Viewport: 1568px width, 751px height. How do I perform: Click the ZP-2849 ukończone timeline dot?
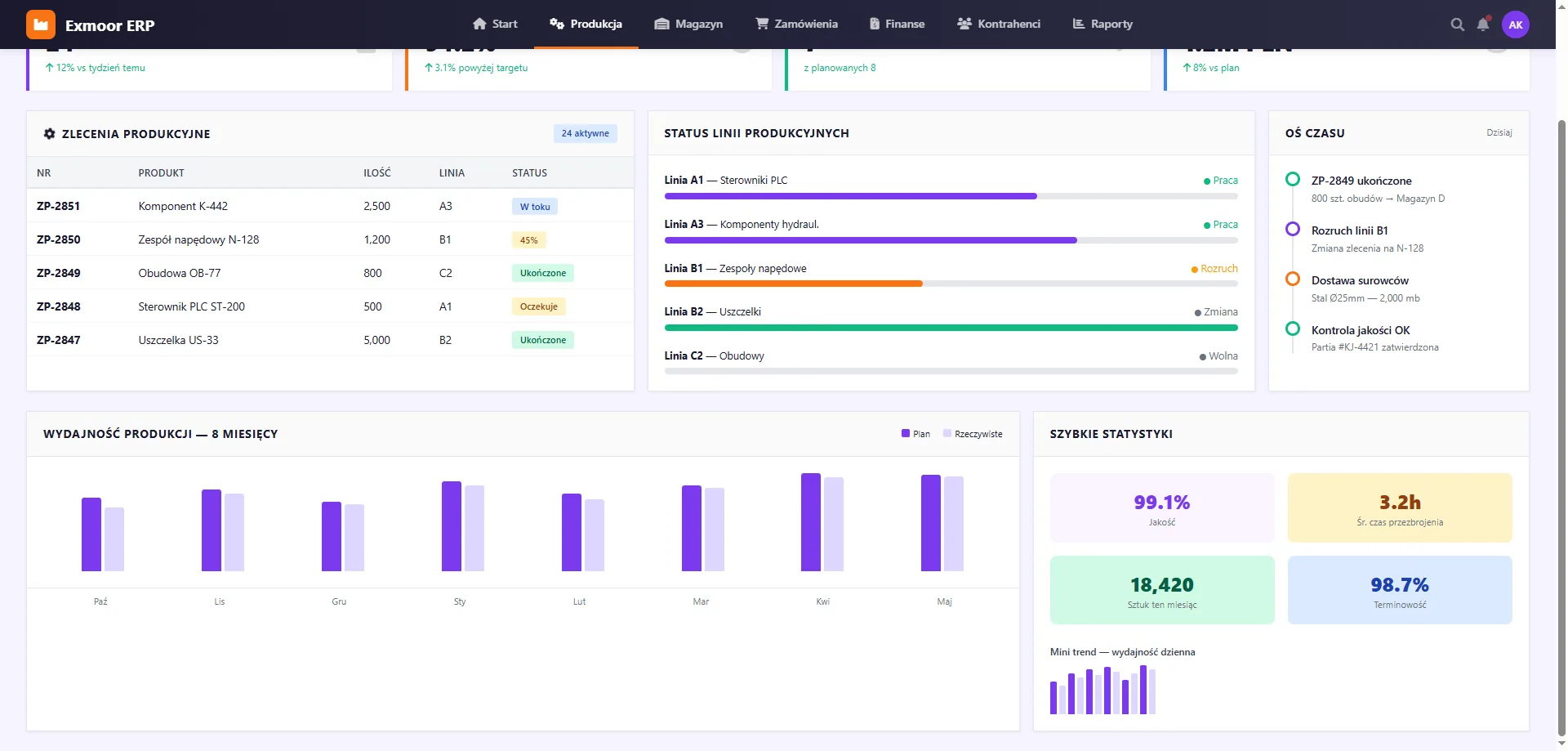(1293, 179)
